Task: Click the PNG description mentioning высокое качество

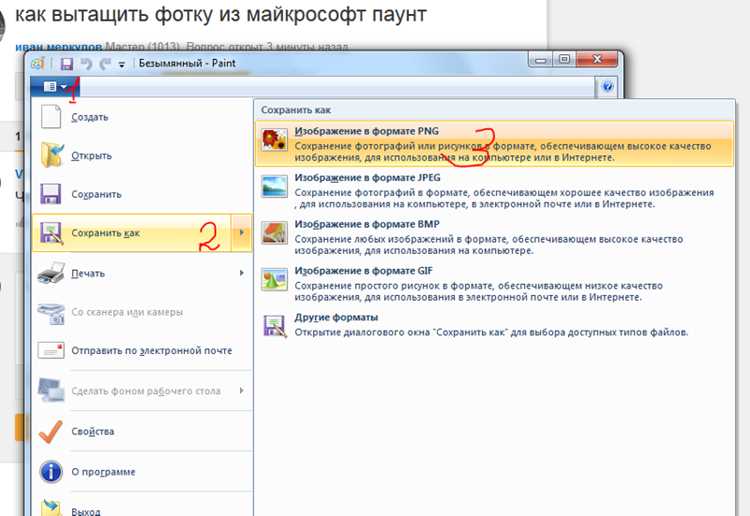Action: click(503, 152)
